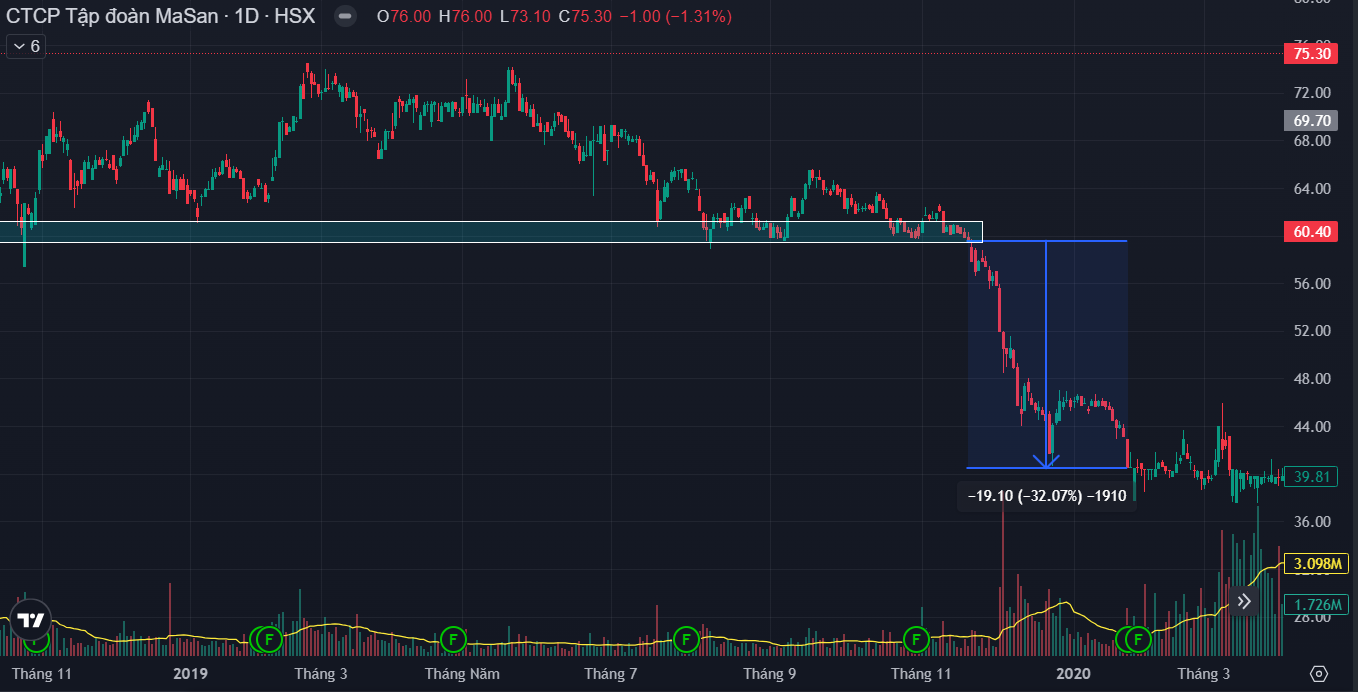Viewport: 1358px width, 692px height.
Task: Click the L73.10 low value in legend
Action: [x=526, y=17]
